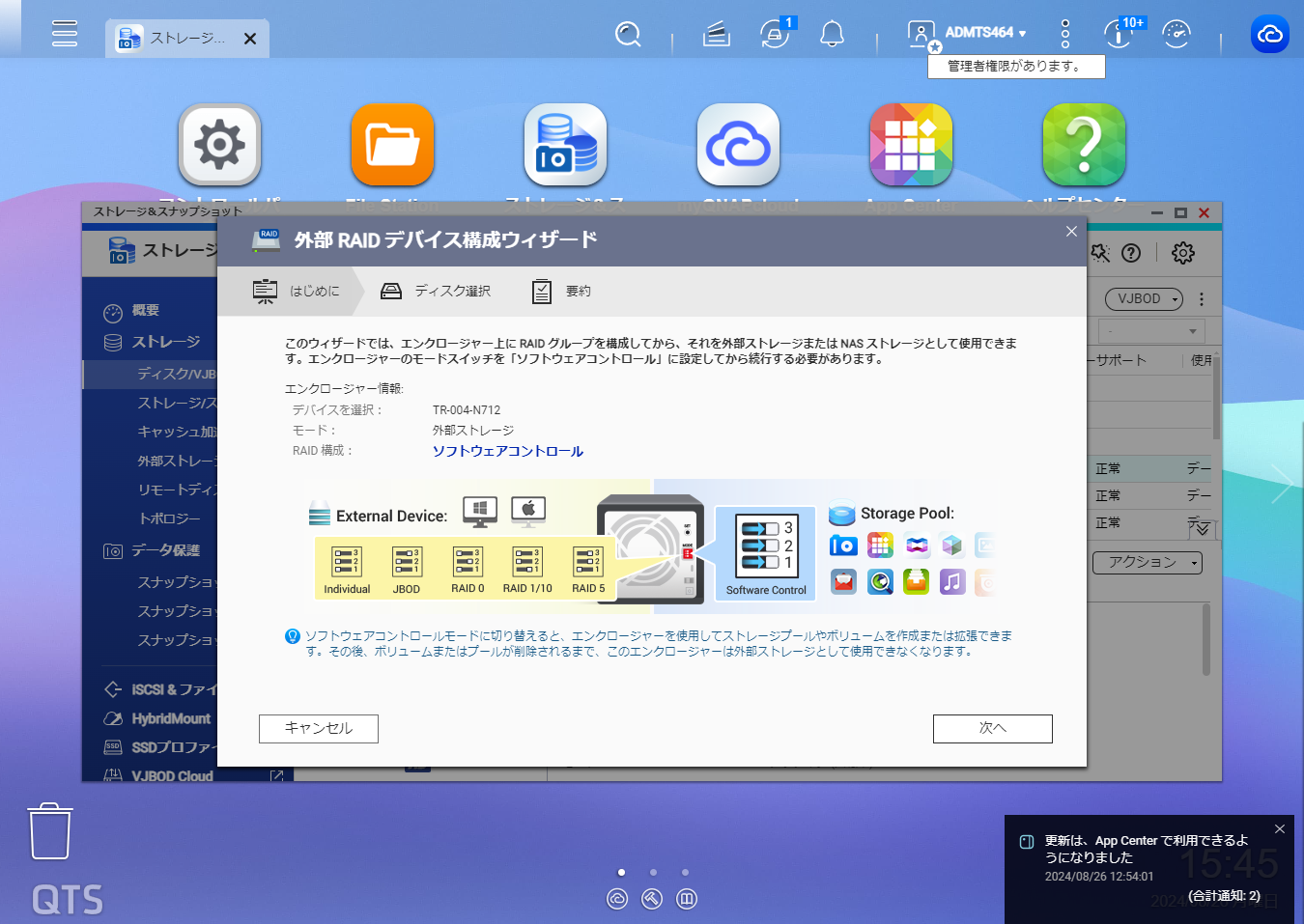Open settings gear in Storage window toolbar

(x=1183, y=253)
